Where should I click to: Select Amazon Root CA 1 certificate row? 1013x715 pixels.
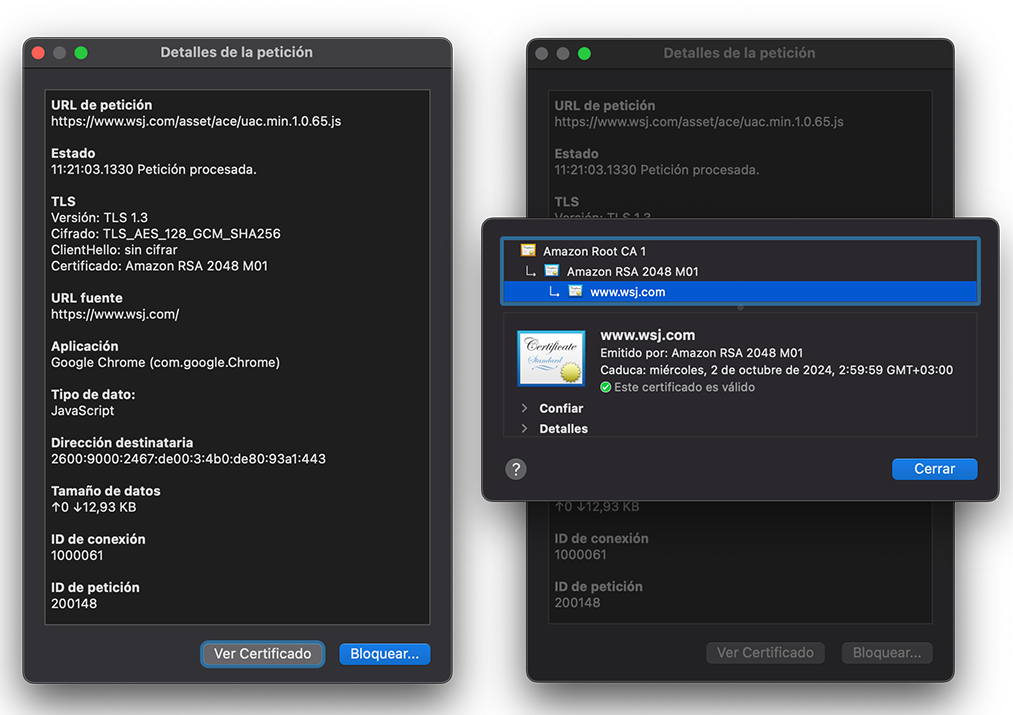[740, 251]
